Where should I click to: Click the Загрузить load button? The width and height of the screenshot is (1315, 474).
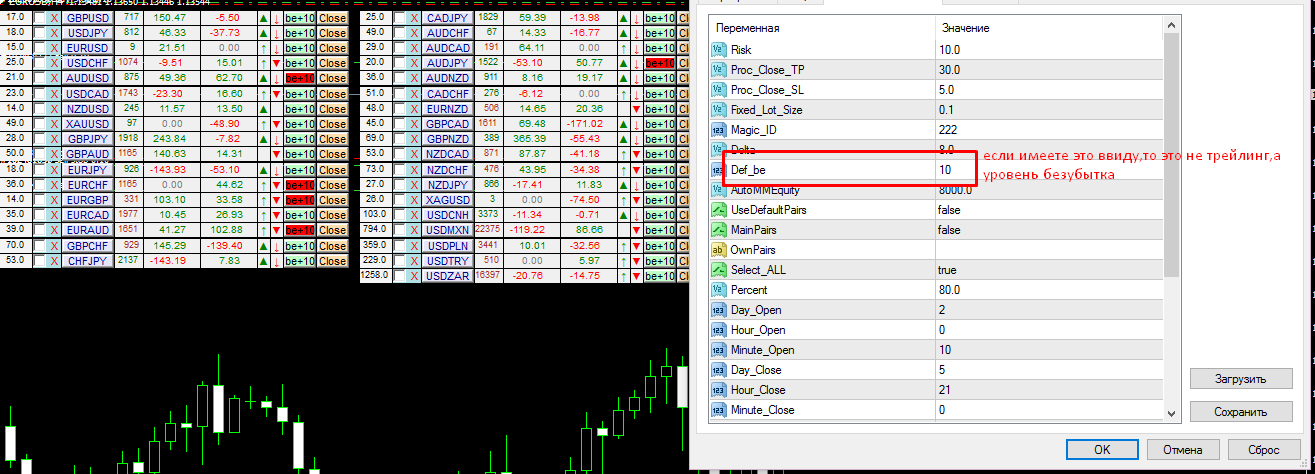click(1240, 379)
